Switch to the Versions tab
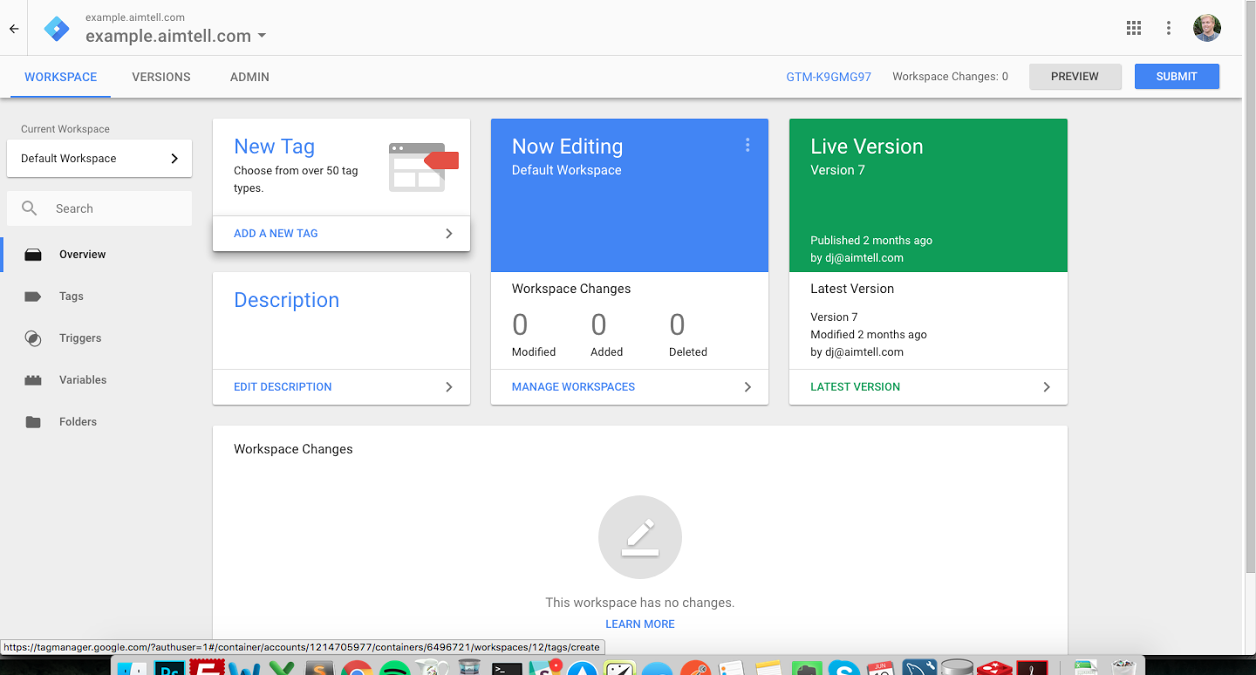The height and width of the screenshot is (675, 1256). coord(161,77)
